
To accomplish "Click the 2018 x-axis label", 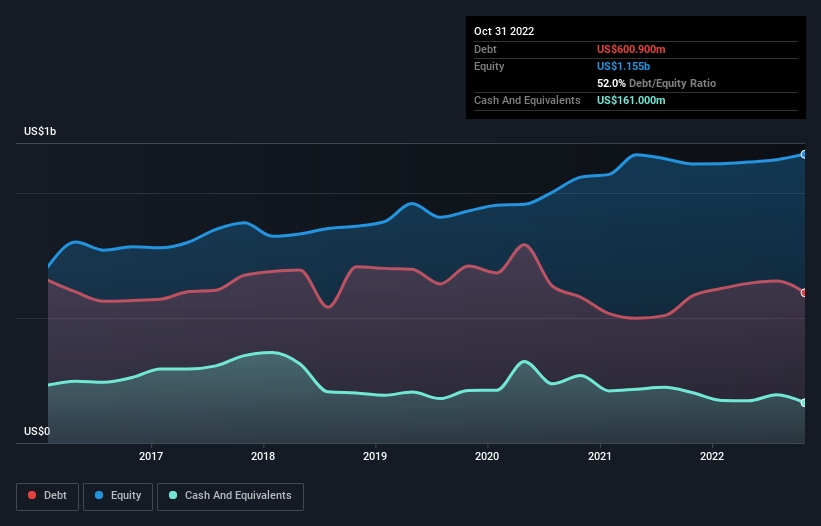I will [263, 456].
